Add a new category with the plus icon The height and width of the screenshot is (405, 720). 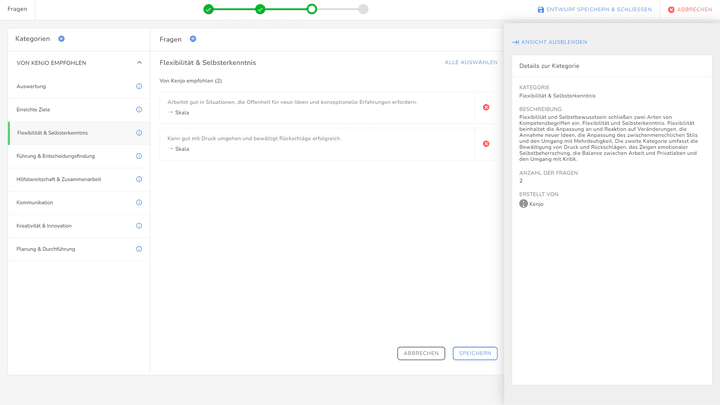click(x=61, y=39)
